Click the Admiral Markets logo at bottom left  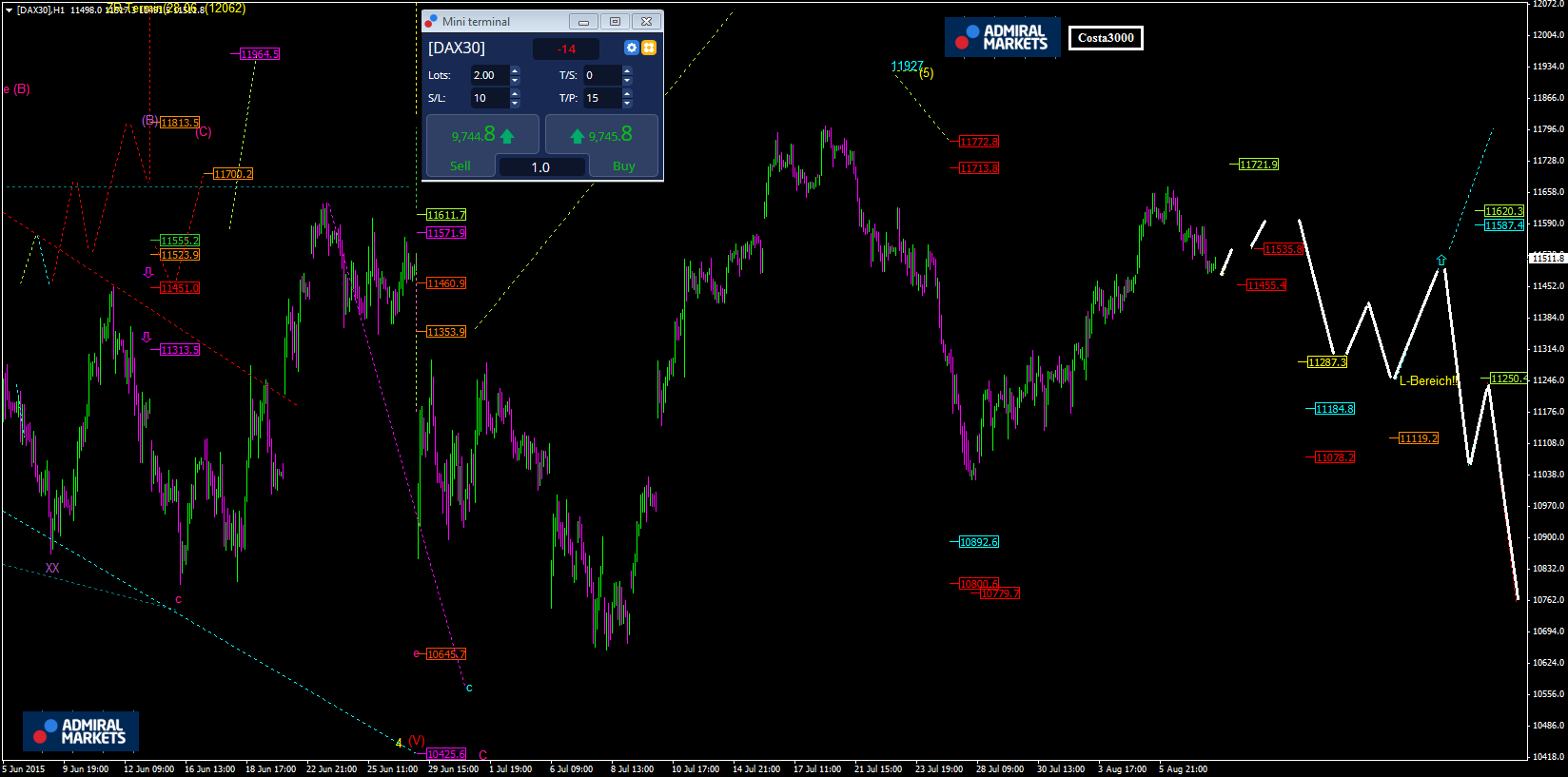(x=81, y=731)
